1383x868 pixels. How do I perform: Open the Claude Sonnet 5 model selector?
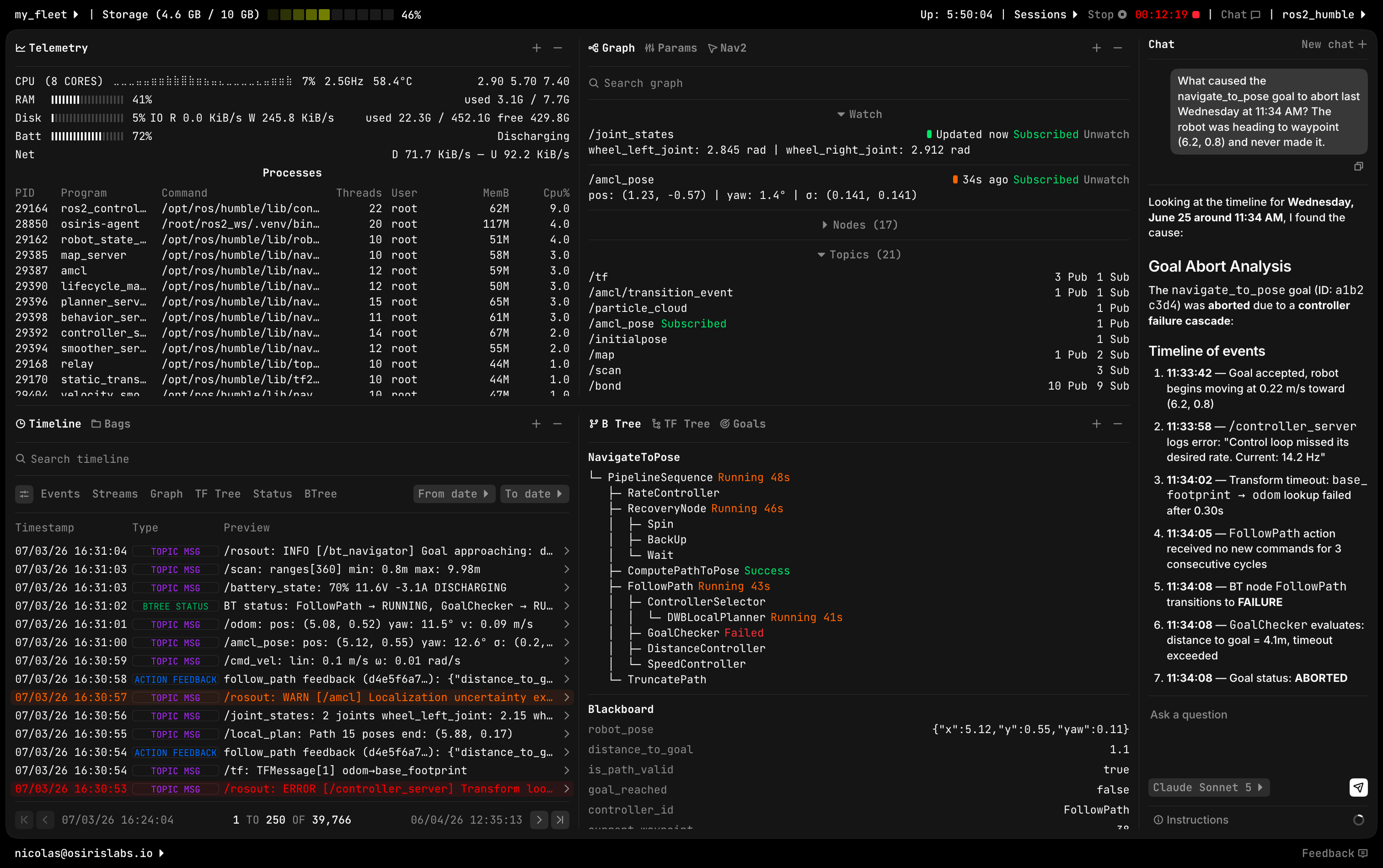[x=1208, y=788]
